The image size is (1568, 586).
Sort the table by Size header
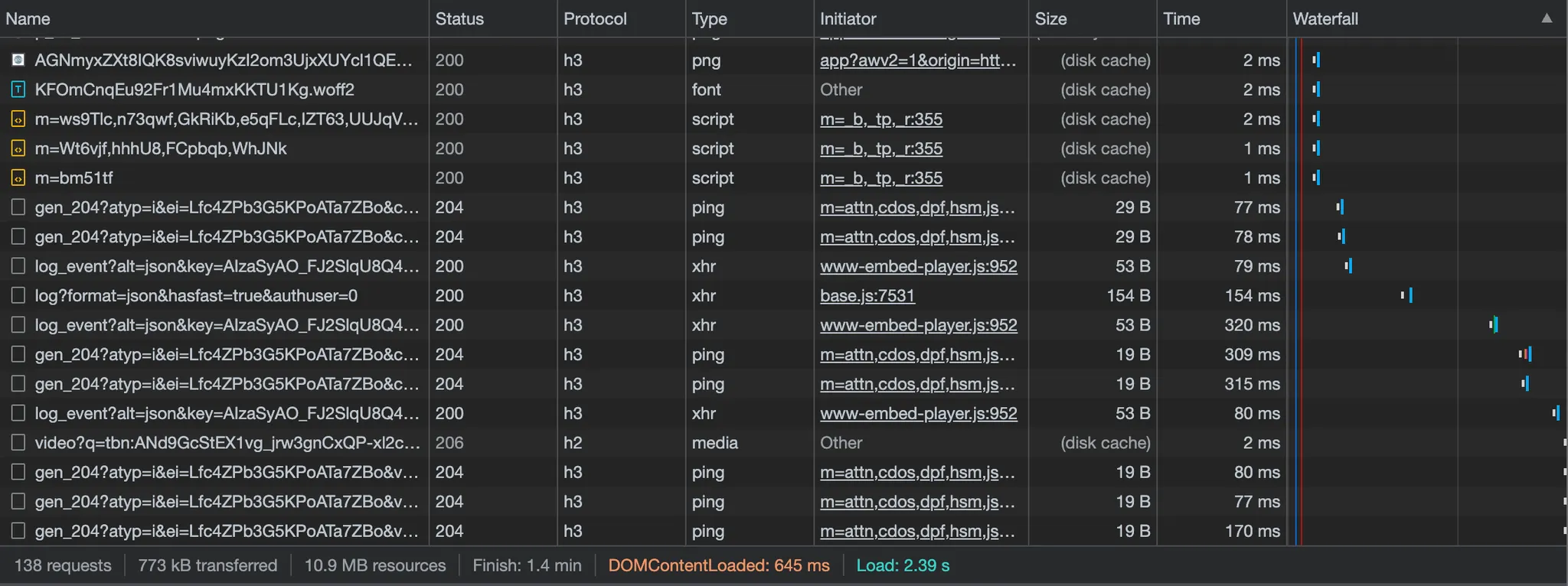coord(1050,19)
